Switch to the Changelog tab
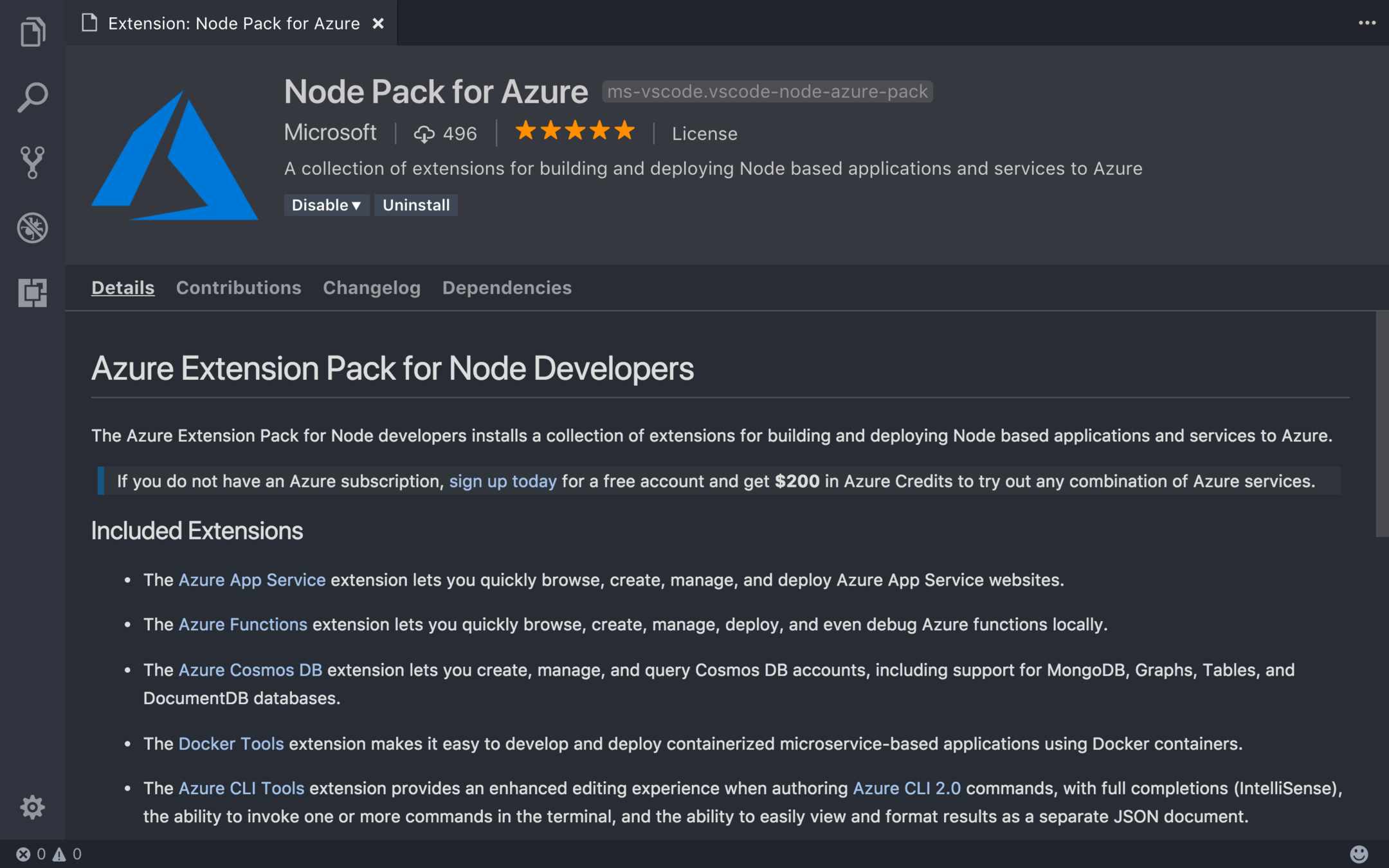 click(x=372, y=287)
